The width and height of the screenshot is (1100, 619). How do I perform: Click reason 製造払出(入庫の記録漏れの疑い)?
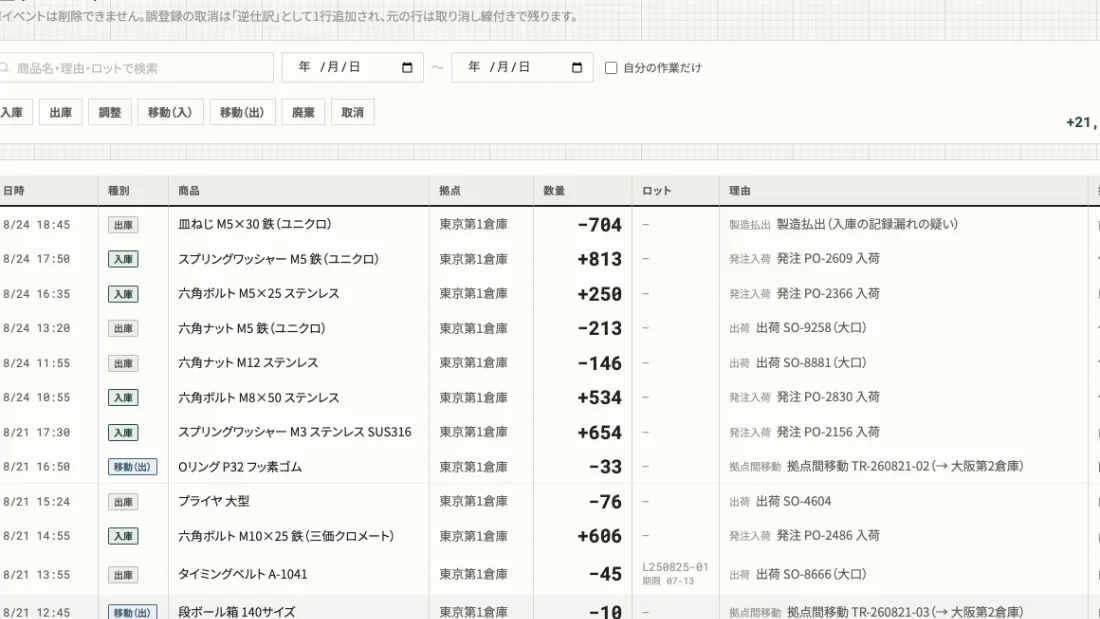tap(867, 224)
